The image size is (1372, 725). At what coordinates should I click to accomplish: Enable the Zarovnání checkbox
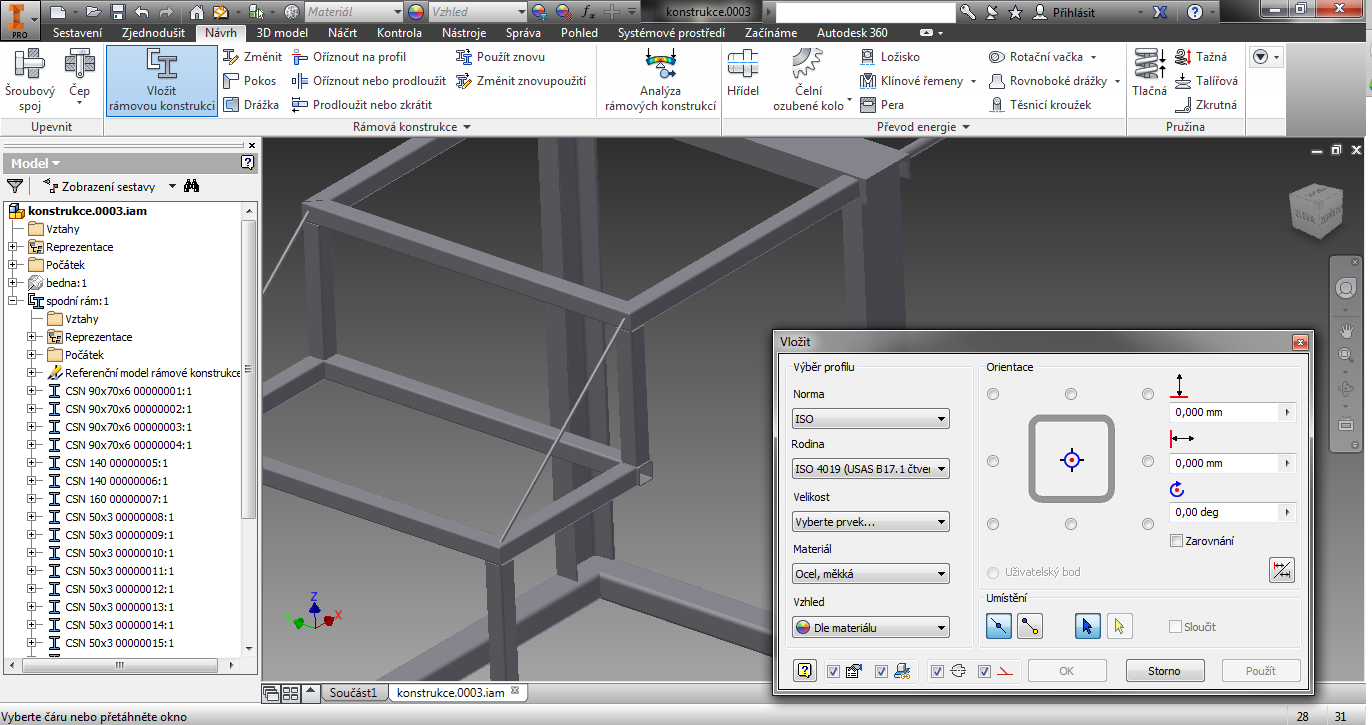point(1177,541)
